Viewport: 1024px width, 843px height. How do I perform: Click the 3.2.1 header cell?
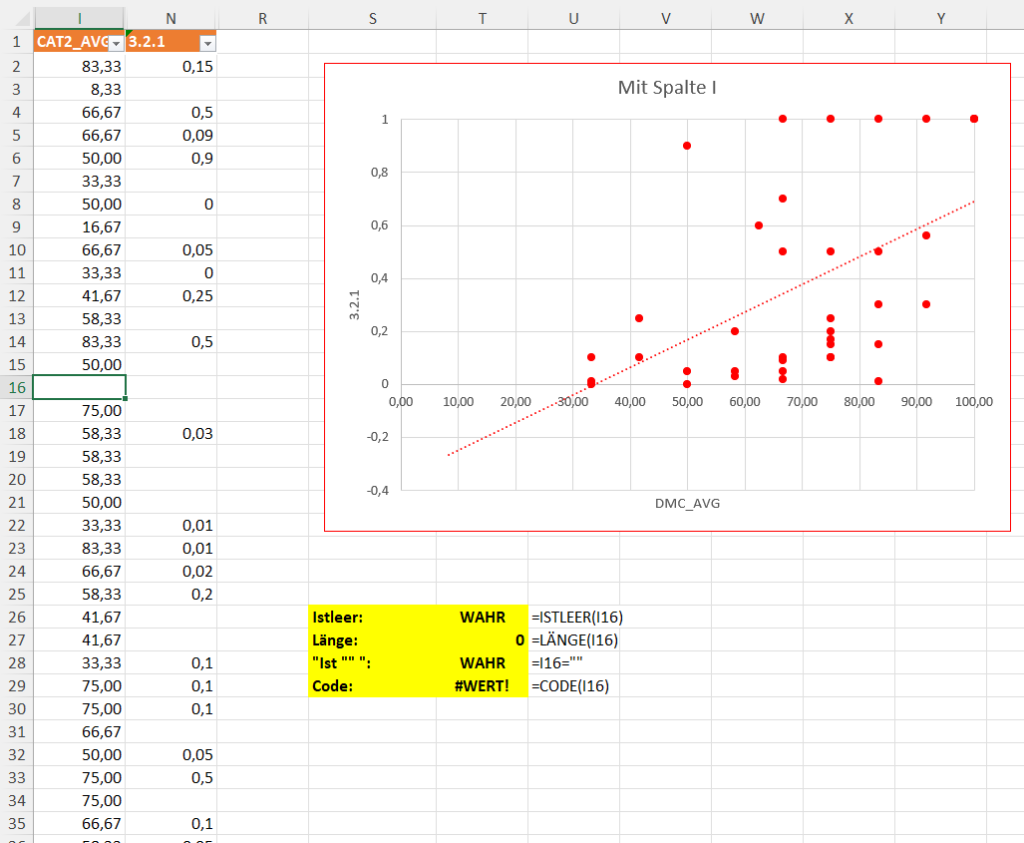pyautogui.click(x=171, y=42)
